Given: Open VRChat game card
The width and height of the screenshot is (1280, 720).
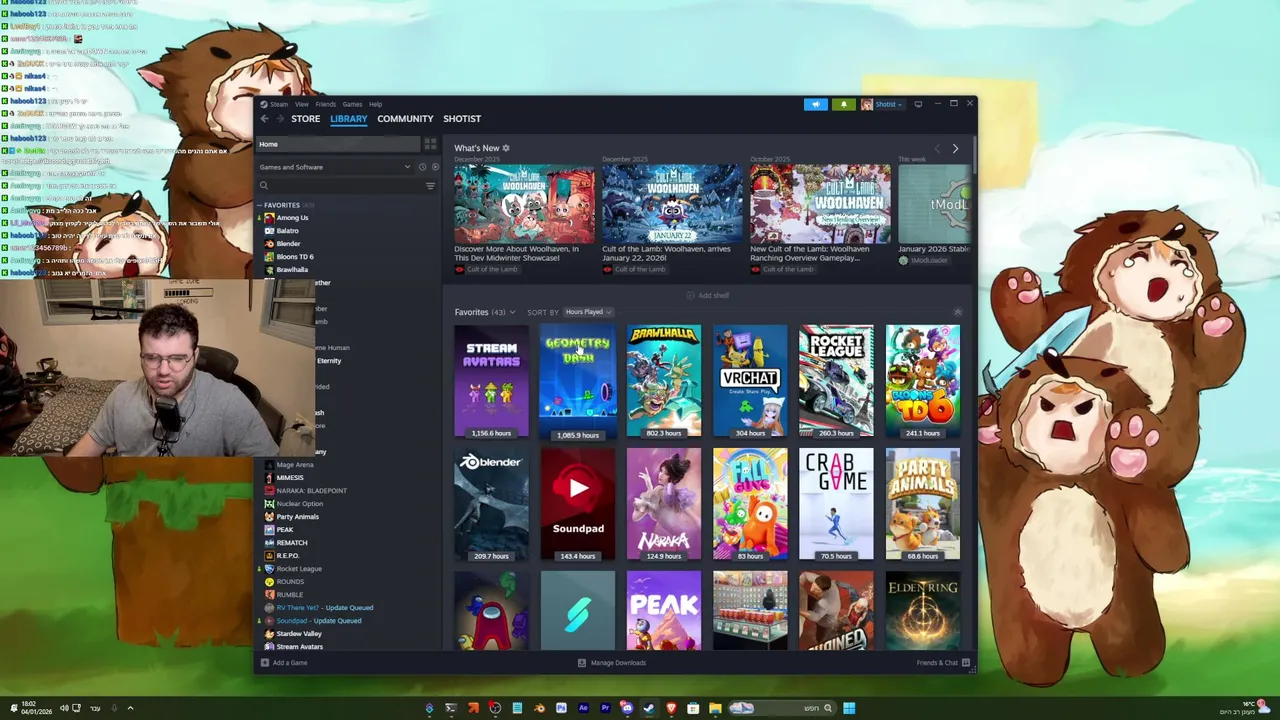Looking at the screenshot, I should [x=750, y=381].
